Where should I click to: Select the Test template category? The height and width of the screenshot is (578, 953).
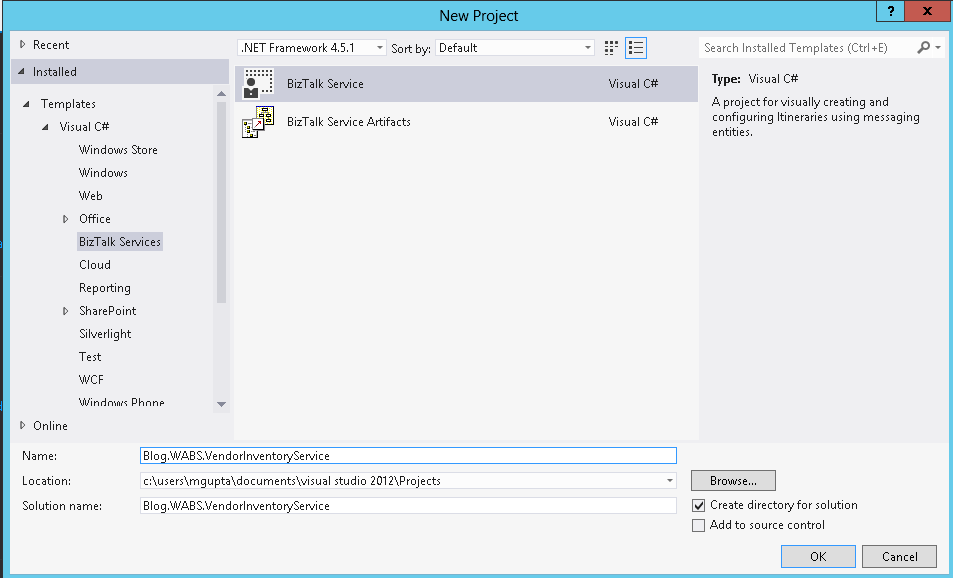click(90, 357)
